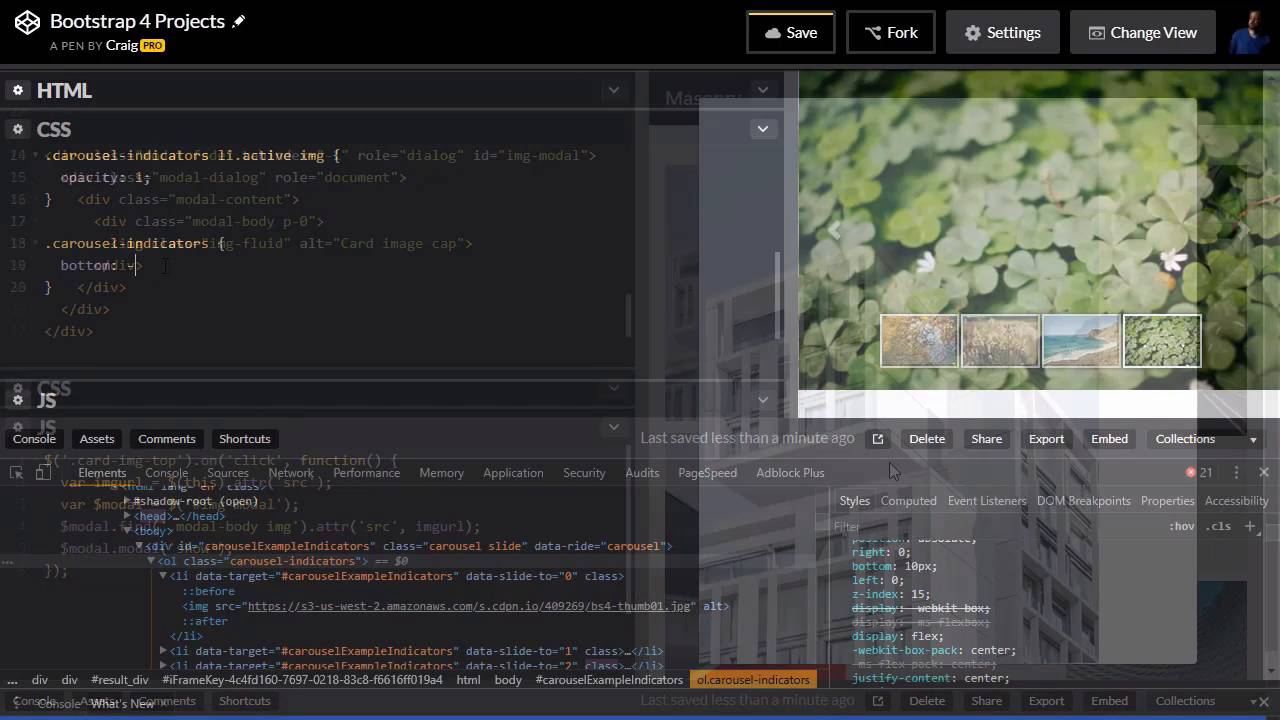Viewport: 1280px width, 720px height.
Task: Click the 'z-index: 15;' style declaration
Action: coord(891,594)
